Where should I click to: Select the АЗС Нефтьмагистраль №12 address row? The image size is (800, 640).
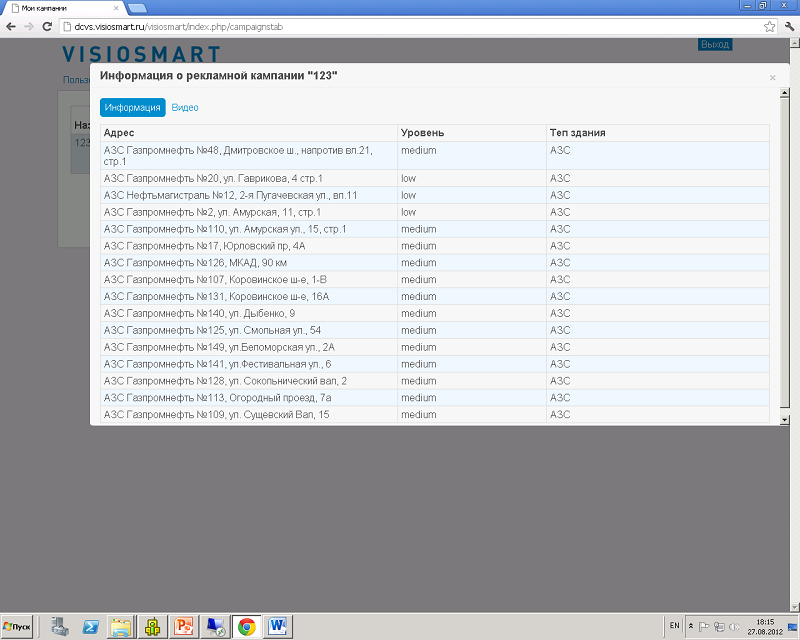point(435,195)
